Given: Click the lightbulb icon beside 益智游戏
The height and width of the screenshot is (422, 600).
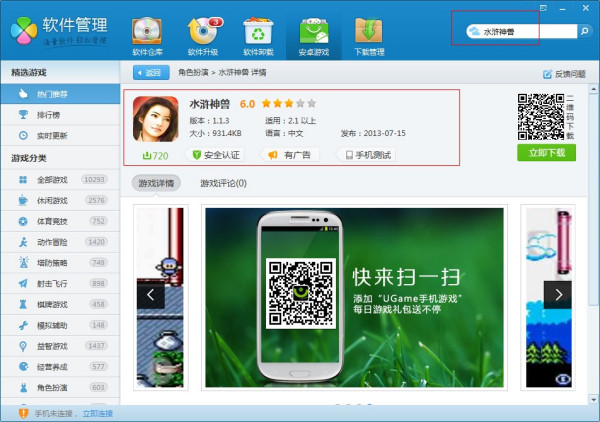Looking at the screenshot, I should [23, 346].
